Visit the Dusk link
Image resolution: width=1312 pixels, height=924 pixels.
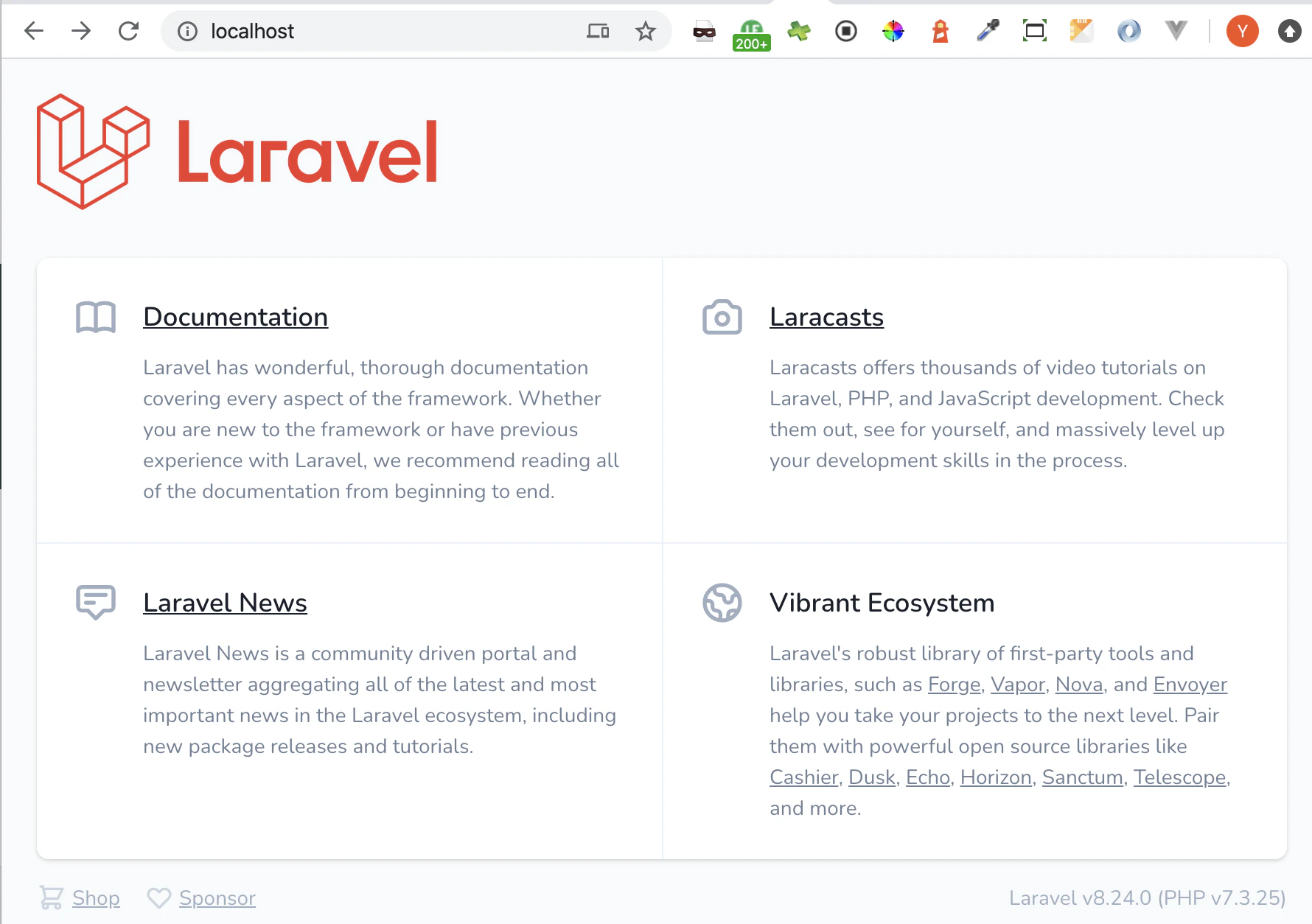872,777
